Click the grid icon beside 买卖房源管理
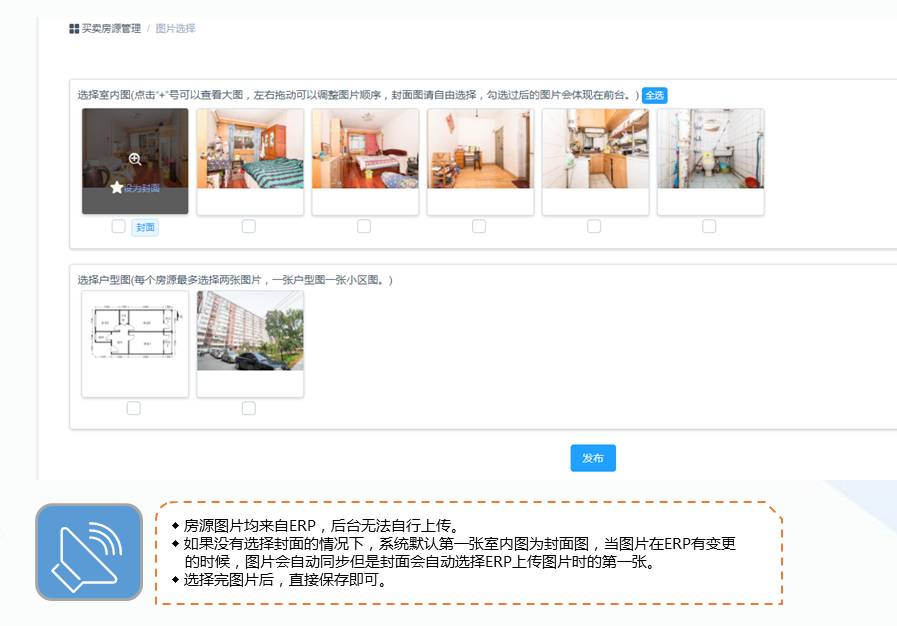Image resolution: width=897 pixels, height=626 pixels. click(74, 29)
